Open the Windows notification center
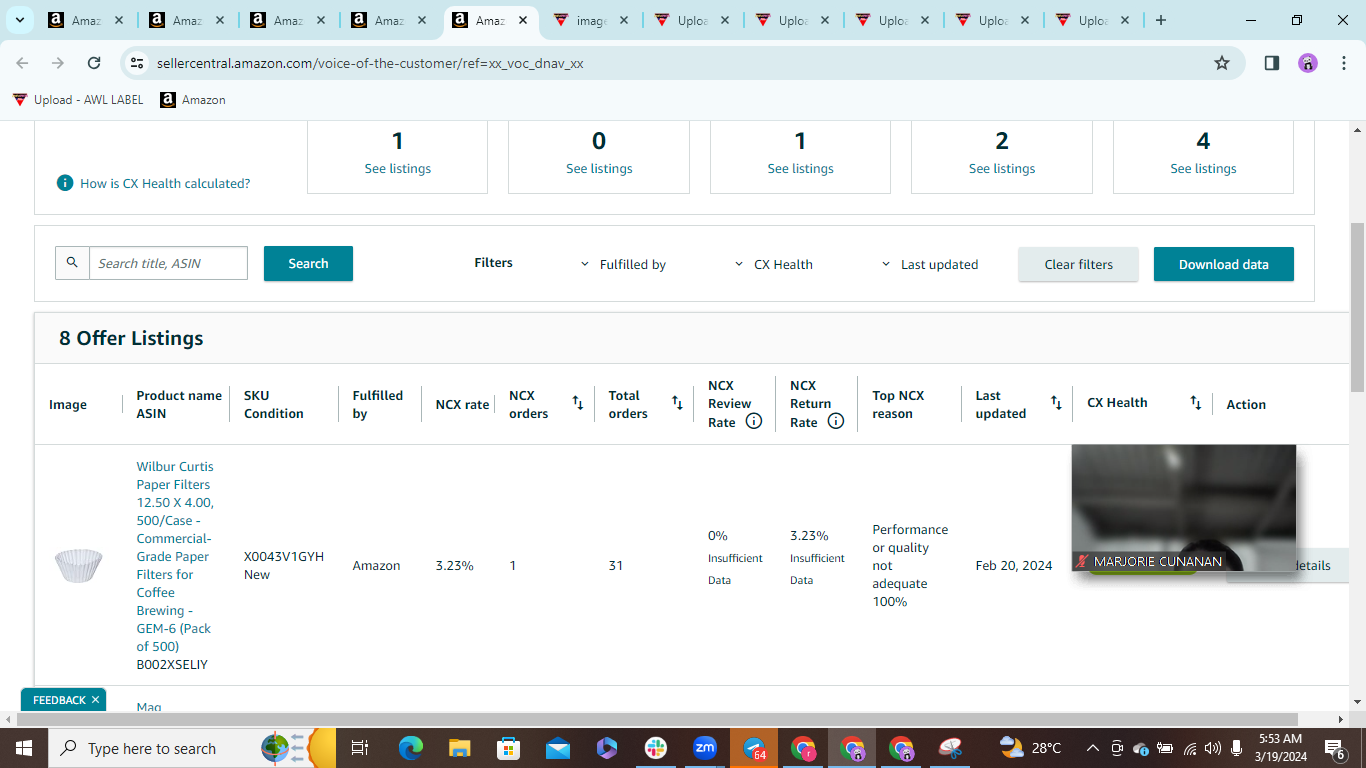The width and height of the screenshot is (1366, 768). (x=1335, y=748)
